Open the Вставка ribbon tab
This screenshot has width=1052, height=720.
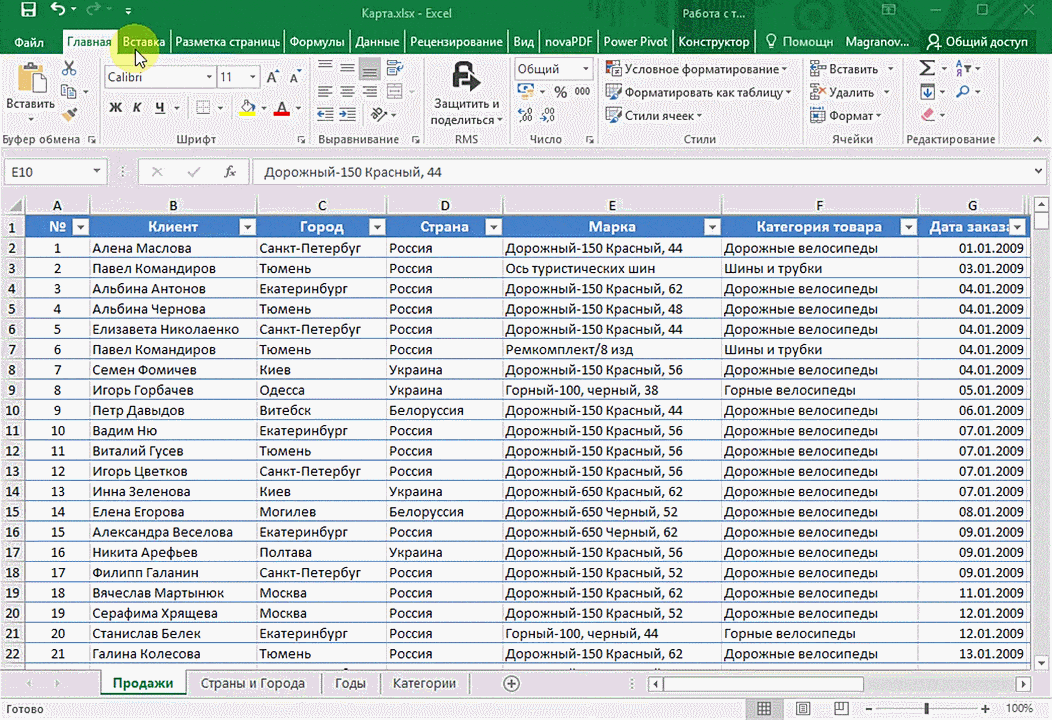(x=143, y=42)
